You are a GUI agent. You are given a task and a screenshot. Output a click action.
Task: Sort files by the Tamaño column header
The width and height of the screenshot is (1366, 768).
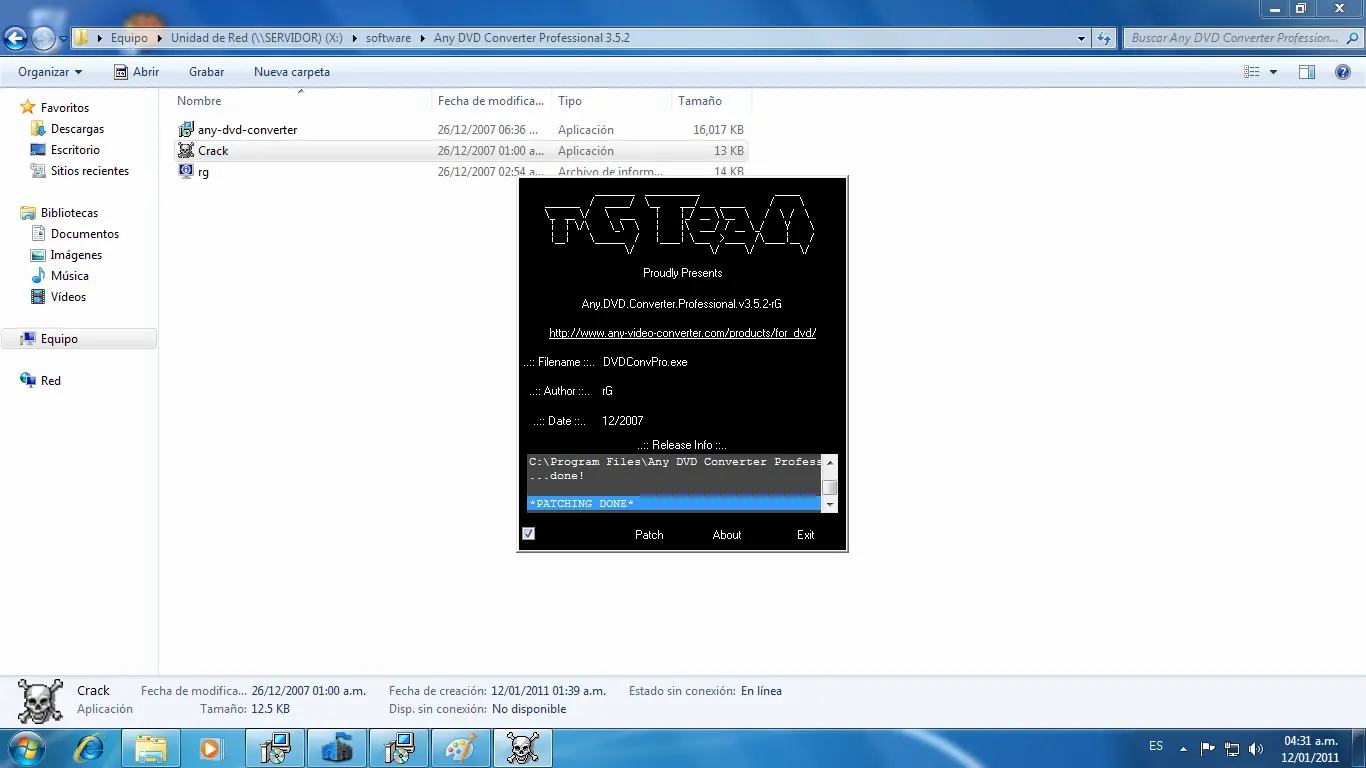[711, 101]
